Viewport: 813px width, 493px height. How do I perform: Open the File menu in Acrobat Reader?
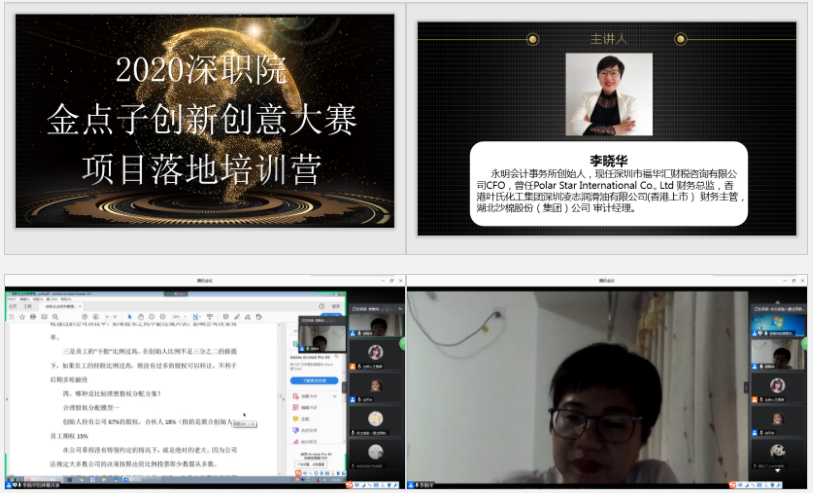coord(11,299)
